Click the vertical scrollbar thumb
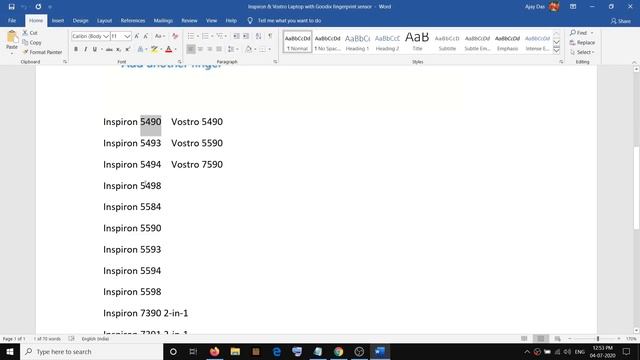Image resolution: width=640 pixels, height=360 pixels. click(x=636, y=187)
